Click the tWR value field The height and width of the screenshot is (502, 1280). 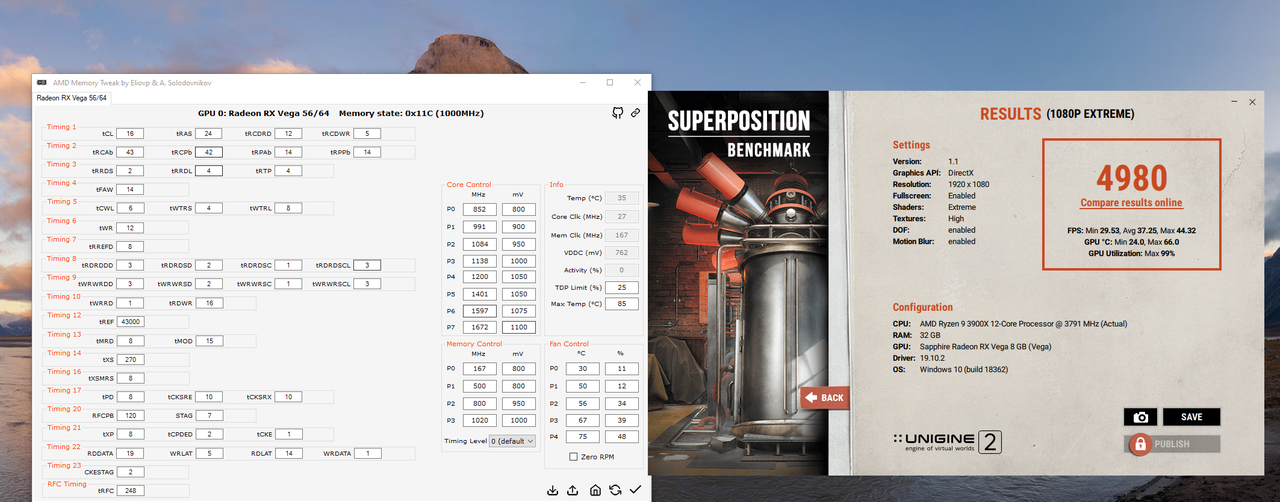(x=131, y=227)
